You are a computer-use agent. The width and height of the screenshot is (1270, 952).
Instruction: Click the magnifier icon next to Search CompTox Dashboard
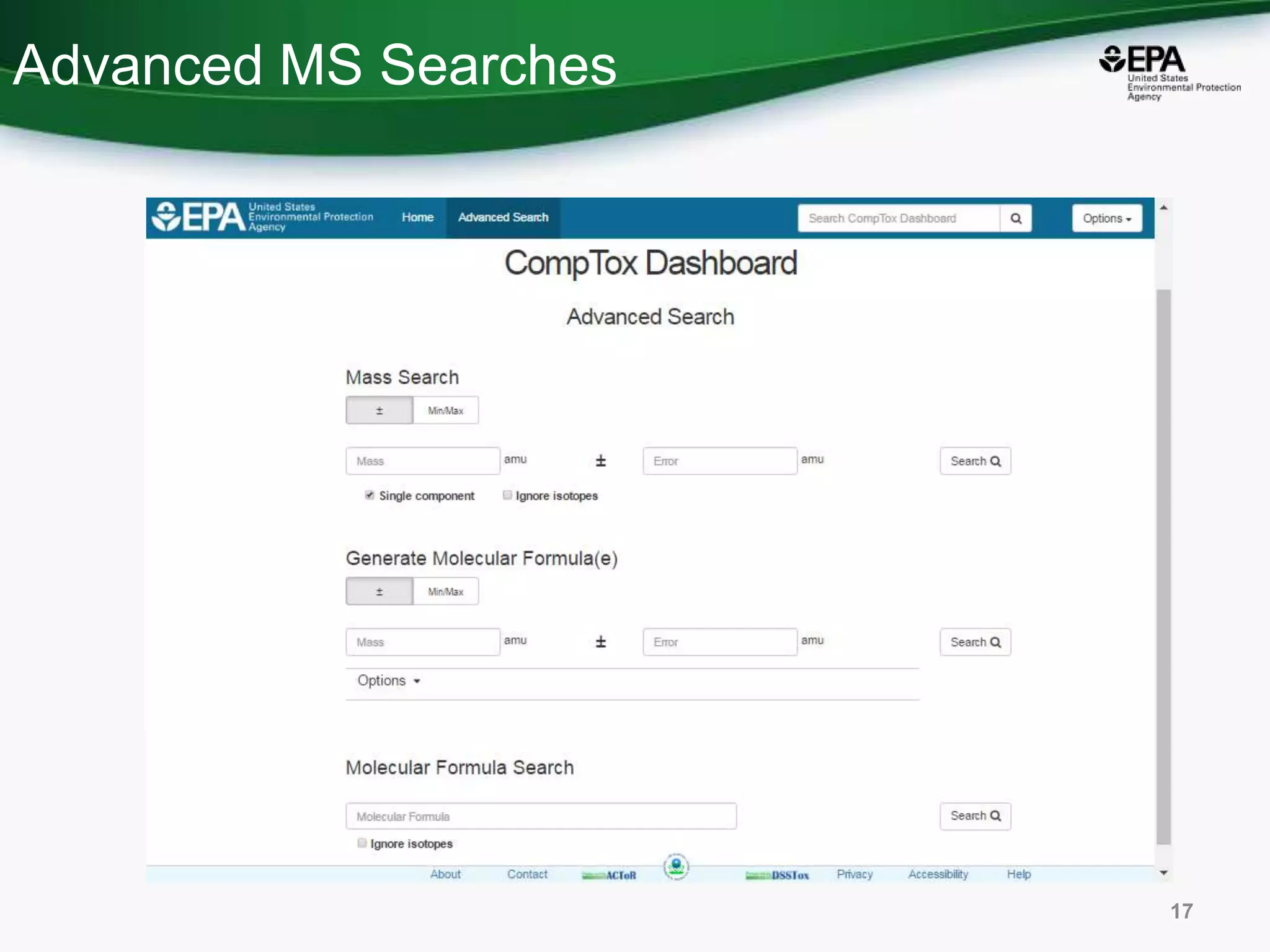1016,218
